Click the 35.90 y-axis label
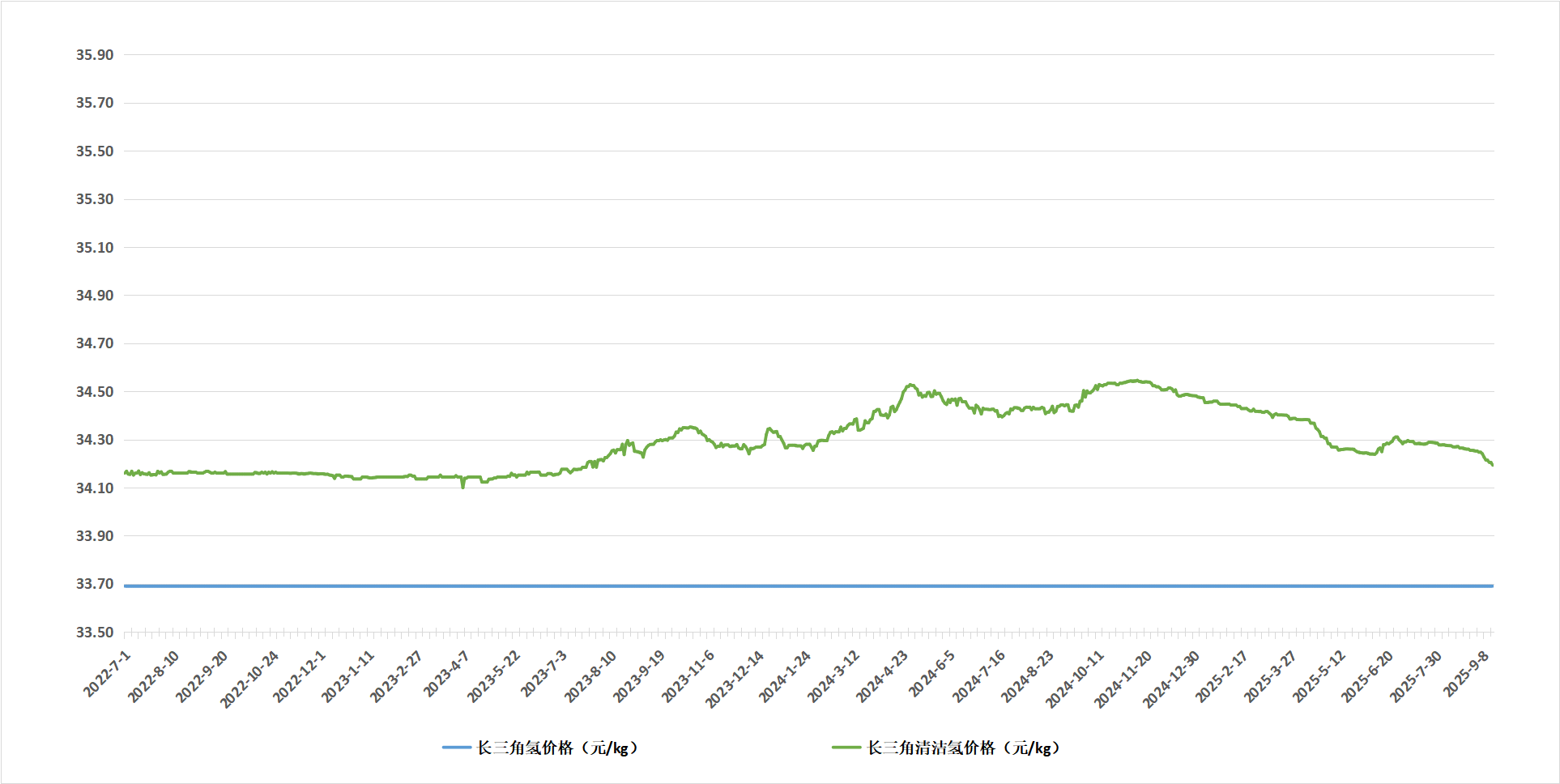The height and width of the screenshot is (784, 1560). [95, 55]
